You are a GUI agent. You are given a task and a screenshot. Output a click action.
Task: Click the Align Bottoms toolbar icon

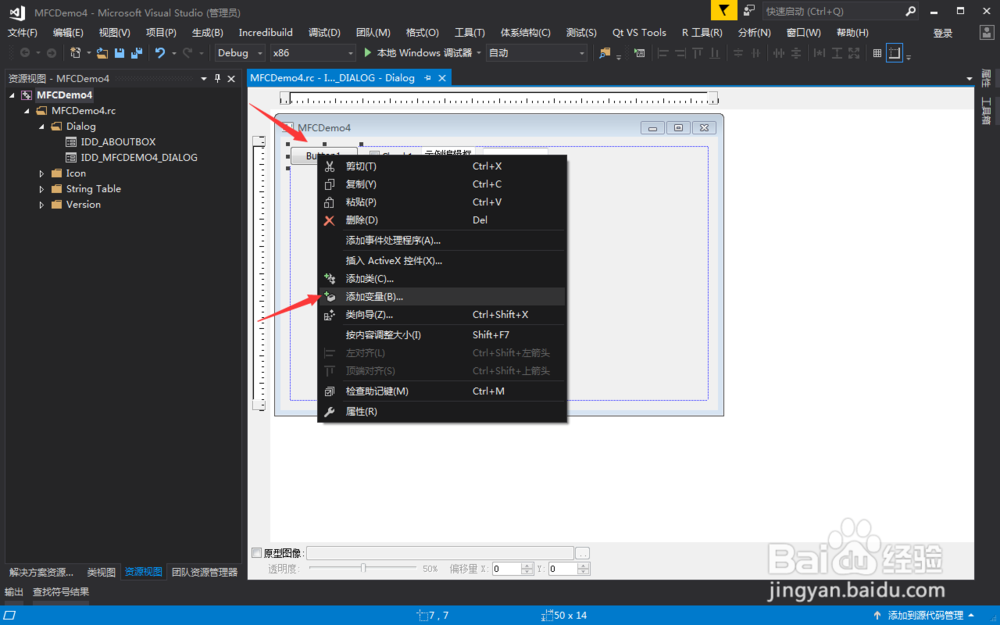715,53
